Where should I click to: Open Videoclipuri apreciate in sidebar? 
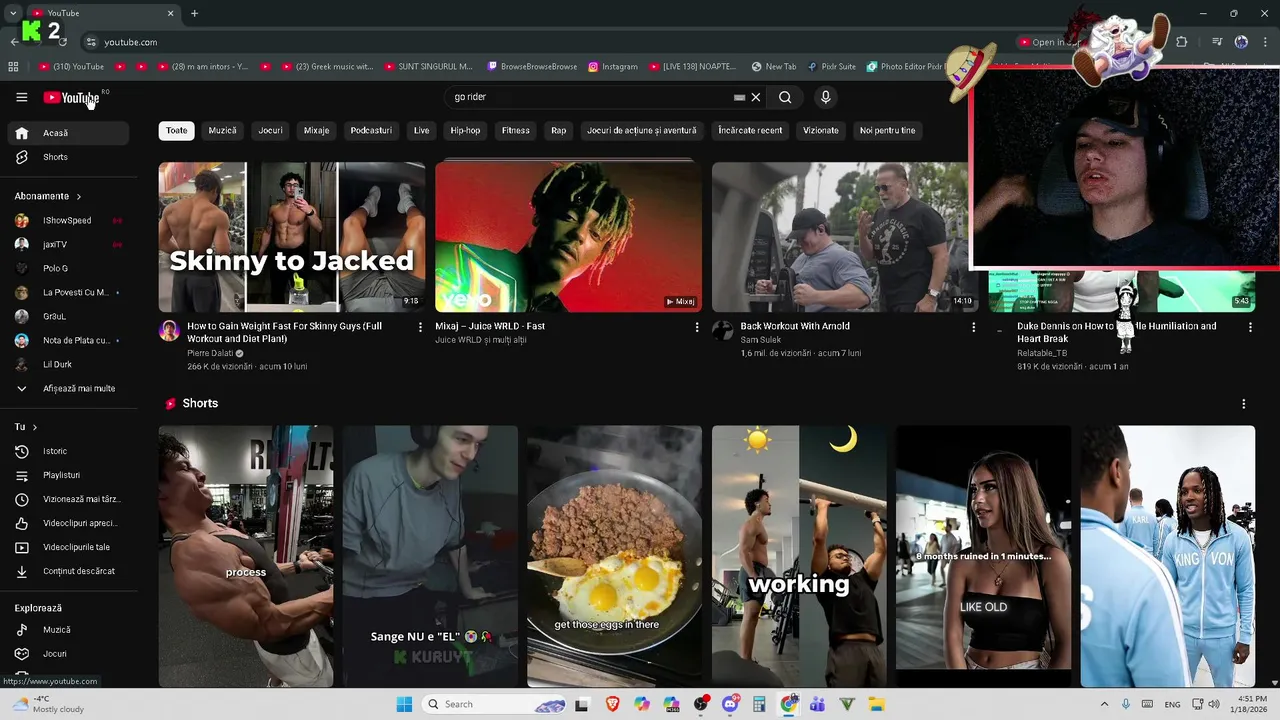click(69, 523)
